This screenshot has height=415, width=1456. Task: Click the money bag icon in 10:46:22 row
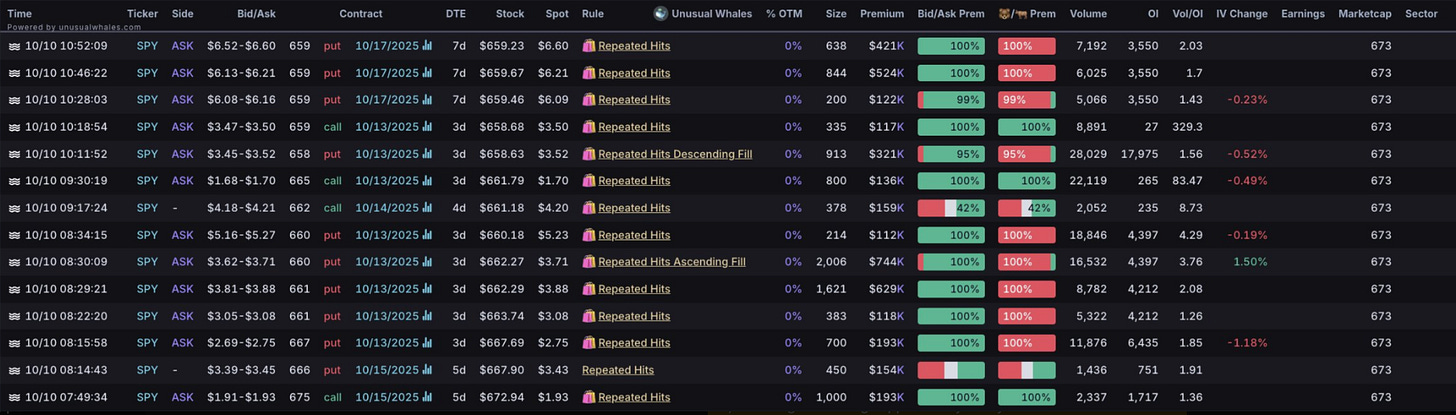click(x=589, y=73)
